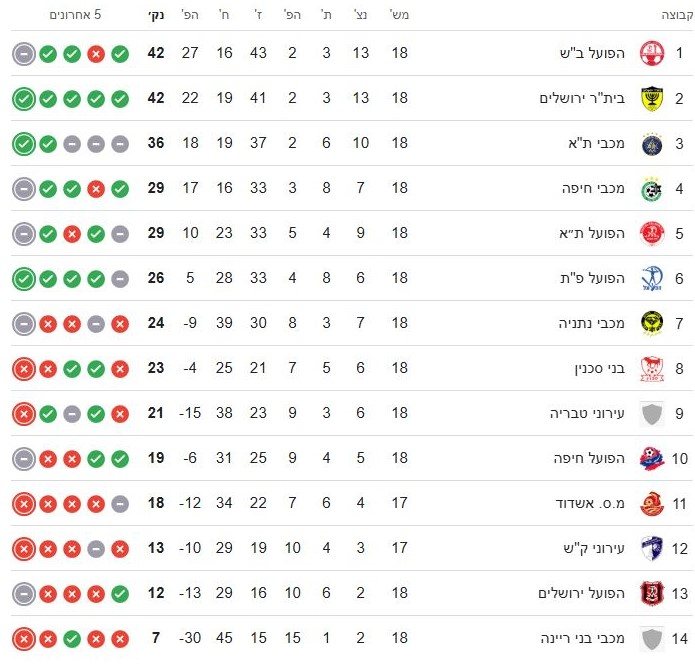This screenshot has width=695, height=664.
Task: Click the only green win icon in Maccabi Bnei Reineh's row
Action: 72,638
